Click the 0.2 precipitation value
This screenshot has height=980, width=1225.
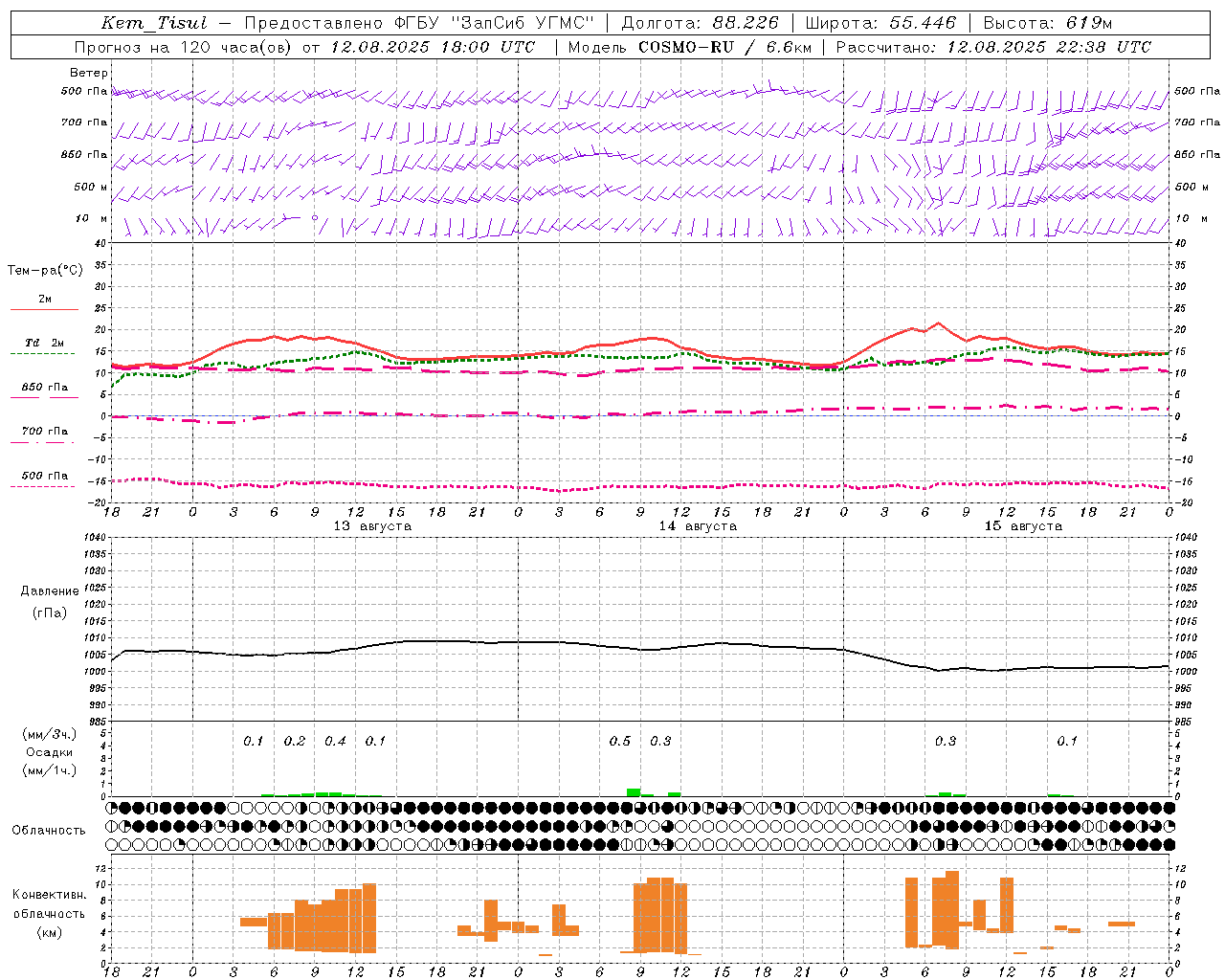click(294, 742)
